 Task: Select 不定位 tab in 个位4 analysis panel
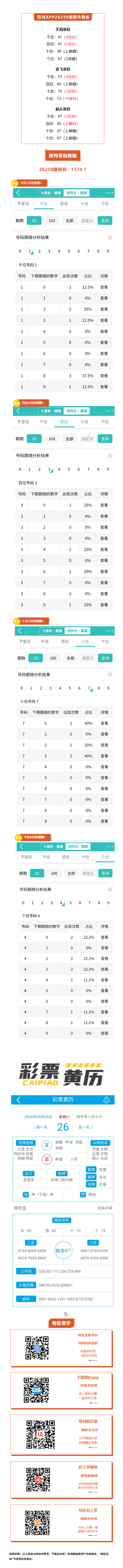[26, 857]
